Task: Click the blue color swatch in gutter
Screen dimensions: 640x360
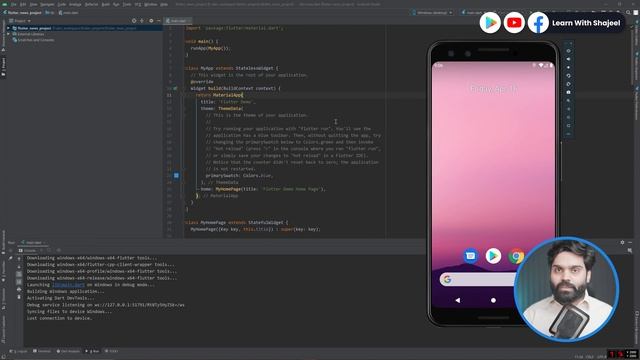Action: pyautogui.click(x=176, y=176)
